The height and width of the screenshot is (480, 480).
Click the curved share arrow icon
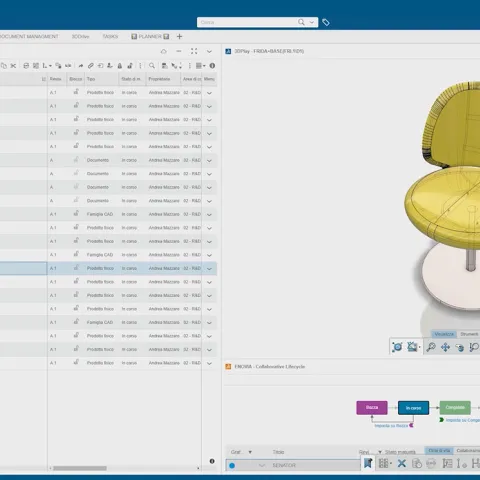click(x=81, y=66)
